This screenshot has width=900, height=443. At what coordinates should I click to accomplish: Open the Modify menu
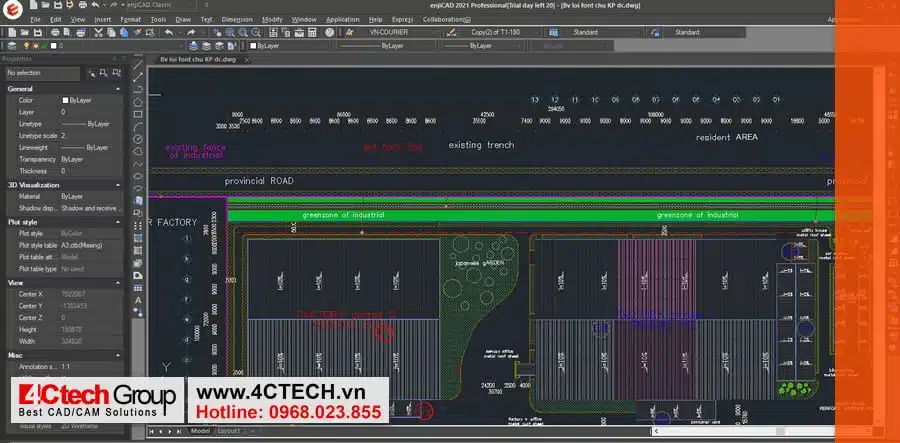[272, 20]
